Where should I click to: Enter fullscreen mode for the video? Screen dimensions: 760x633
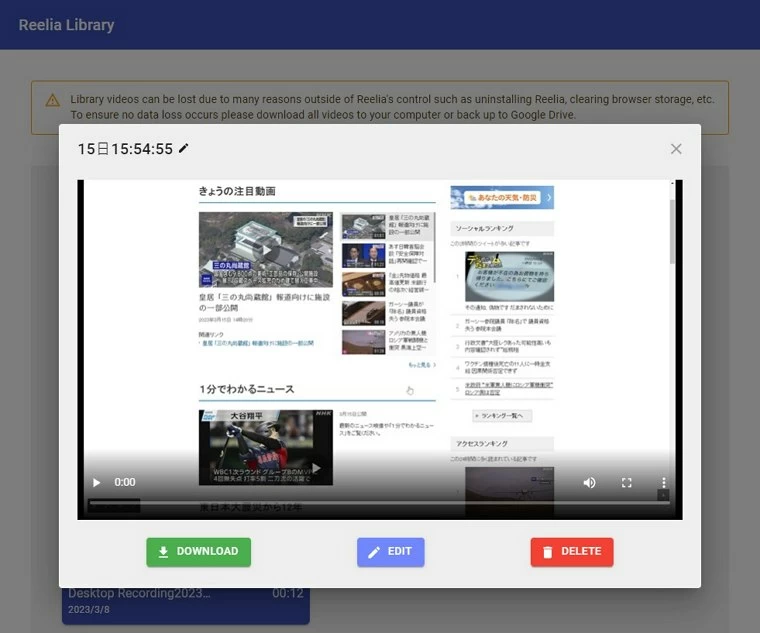point(626,482)
